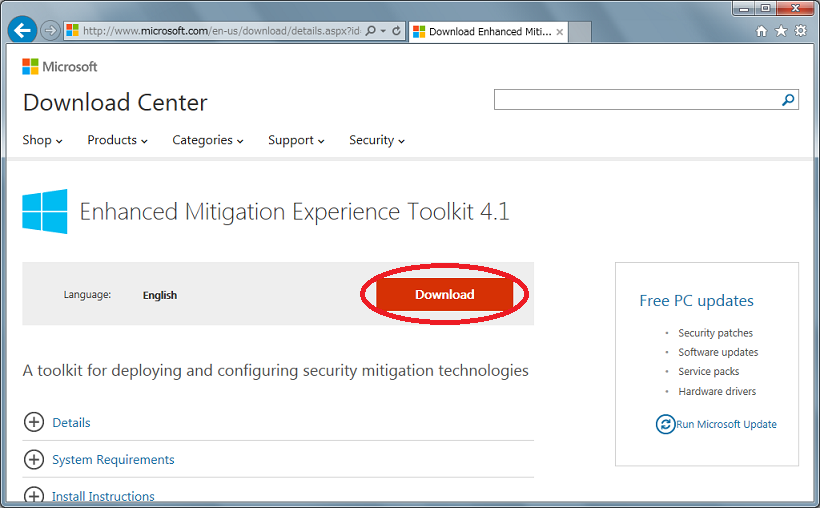
Task: Open the Products dropdown menu
Action: pos(117,140)
